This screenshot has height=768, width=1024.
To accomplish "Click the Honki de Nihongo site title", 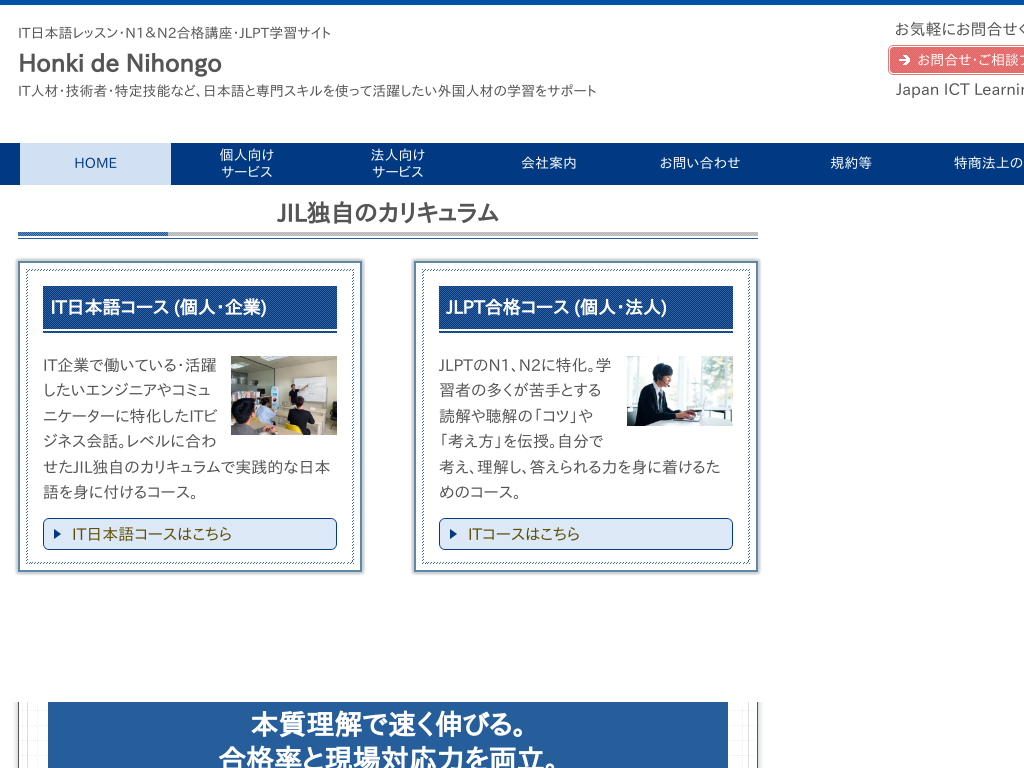I will [120, 63].
